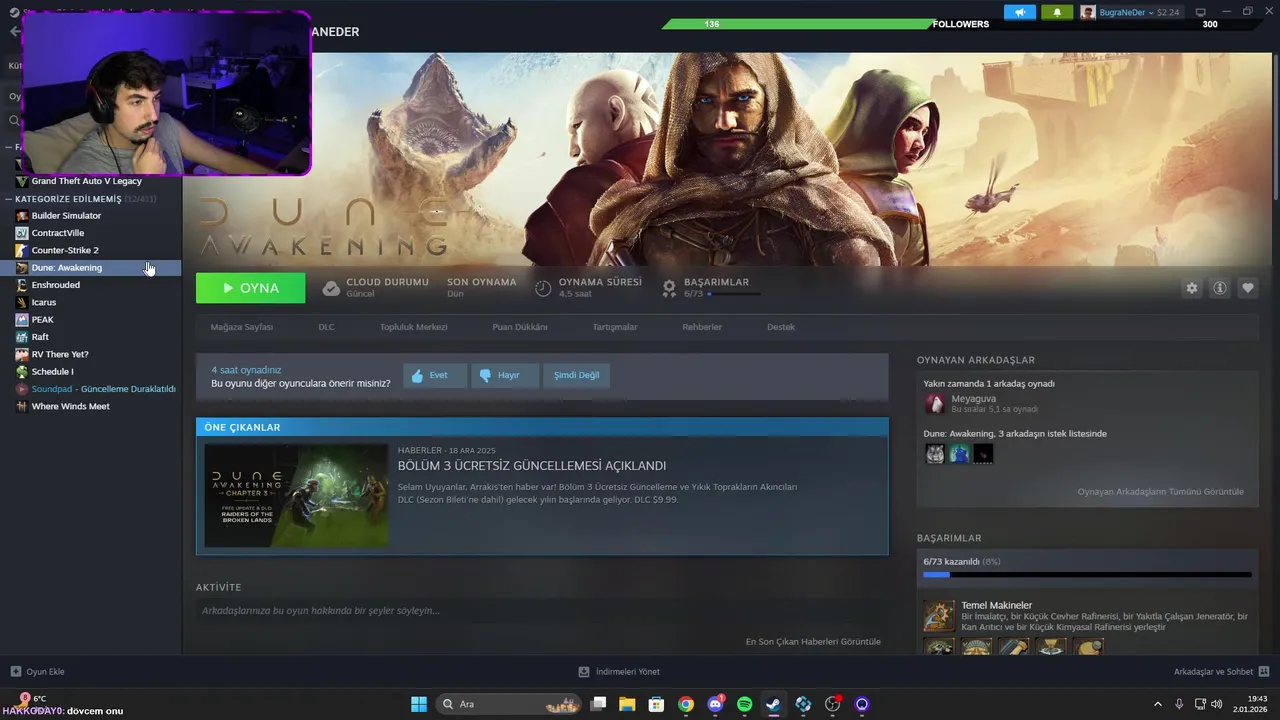Open the Rehberler tab

[x=702, y=327]
